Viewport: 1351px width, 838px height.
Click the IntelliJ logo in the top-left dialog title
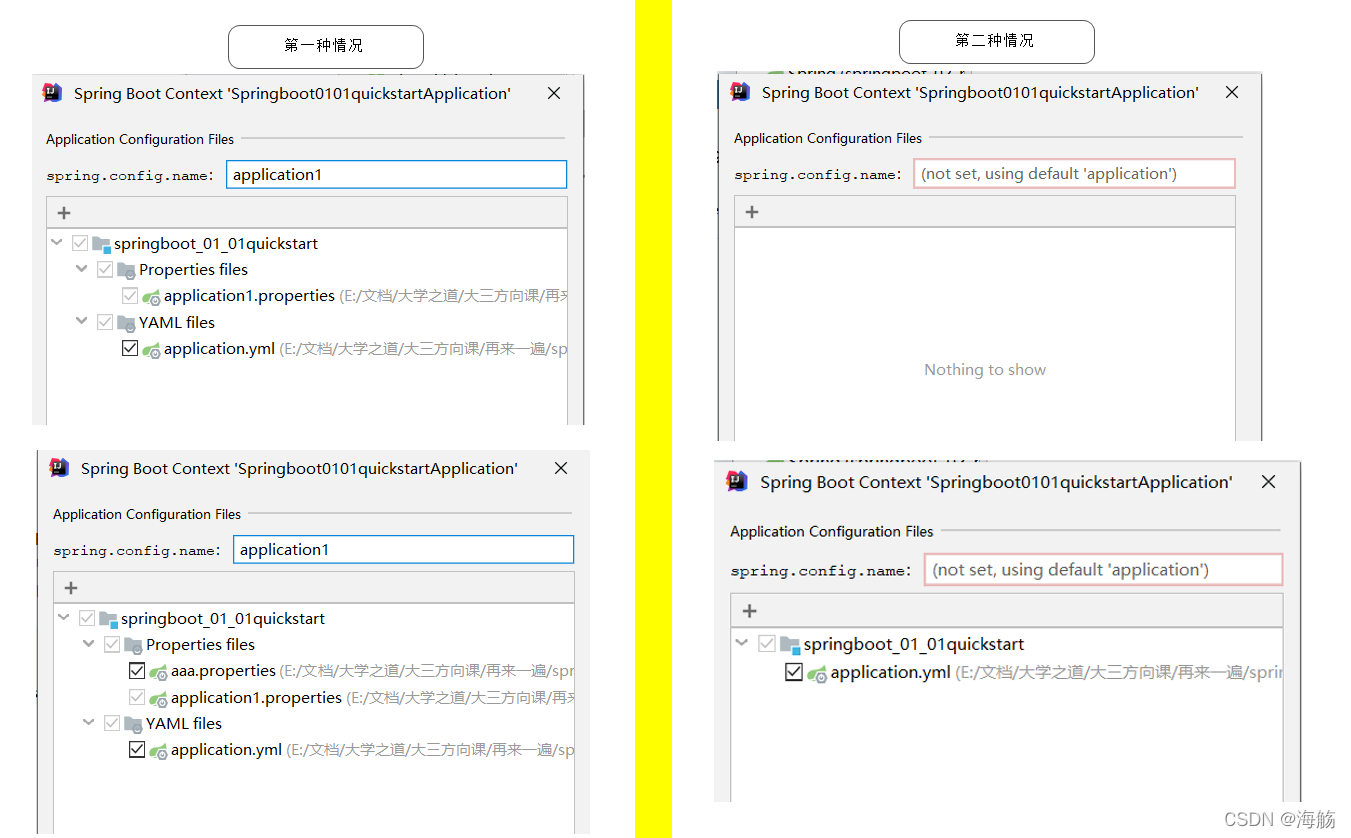tap(52, 93)
